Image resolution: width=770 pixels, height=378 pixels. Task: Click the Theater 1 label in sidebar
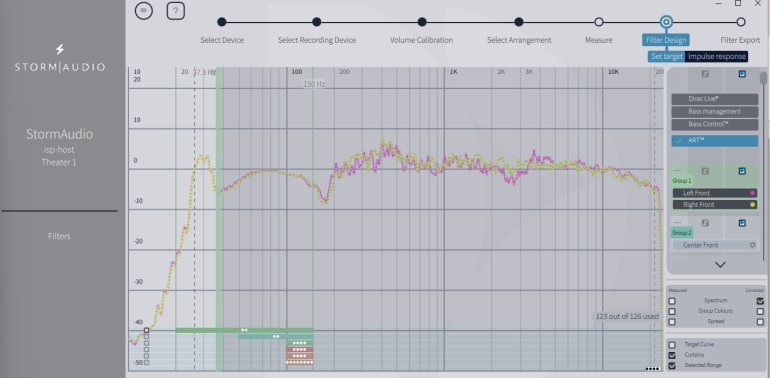pyautogui.click(x=59, y=162)
